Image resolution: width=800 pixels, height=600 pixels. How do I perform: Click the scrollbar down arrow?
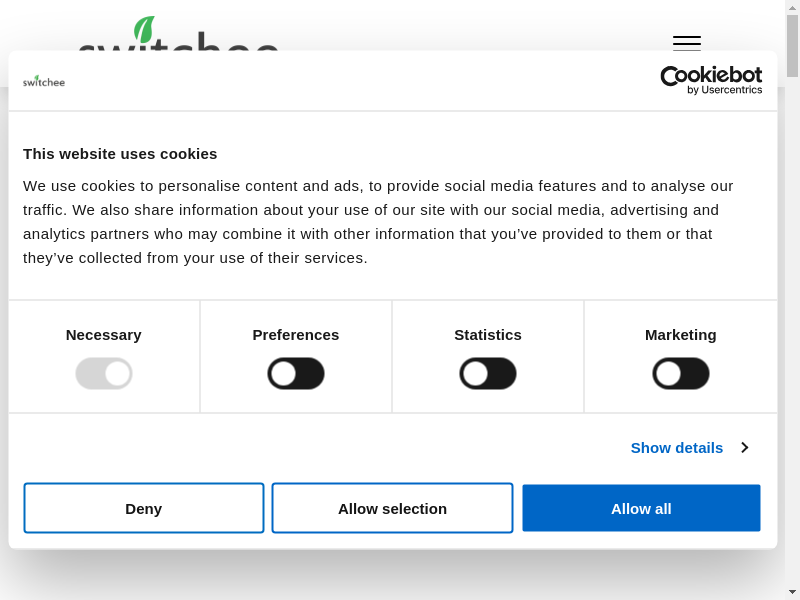792,592
